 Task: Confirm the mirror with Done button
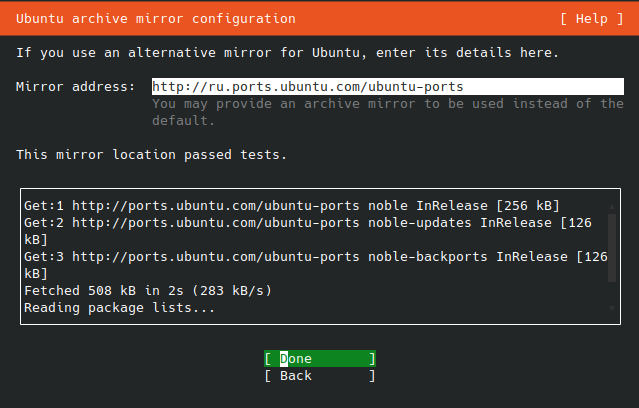[x=320, y=359]
